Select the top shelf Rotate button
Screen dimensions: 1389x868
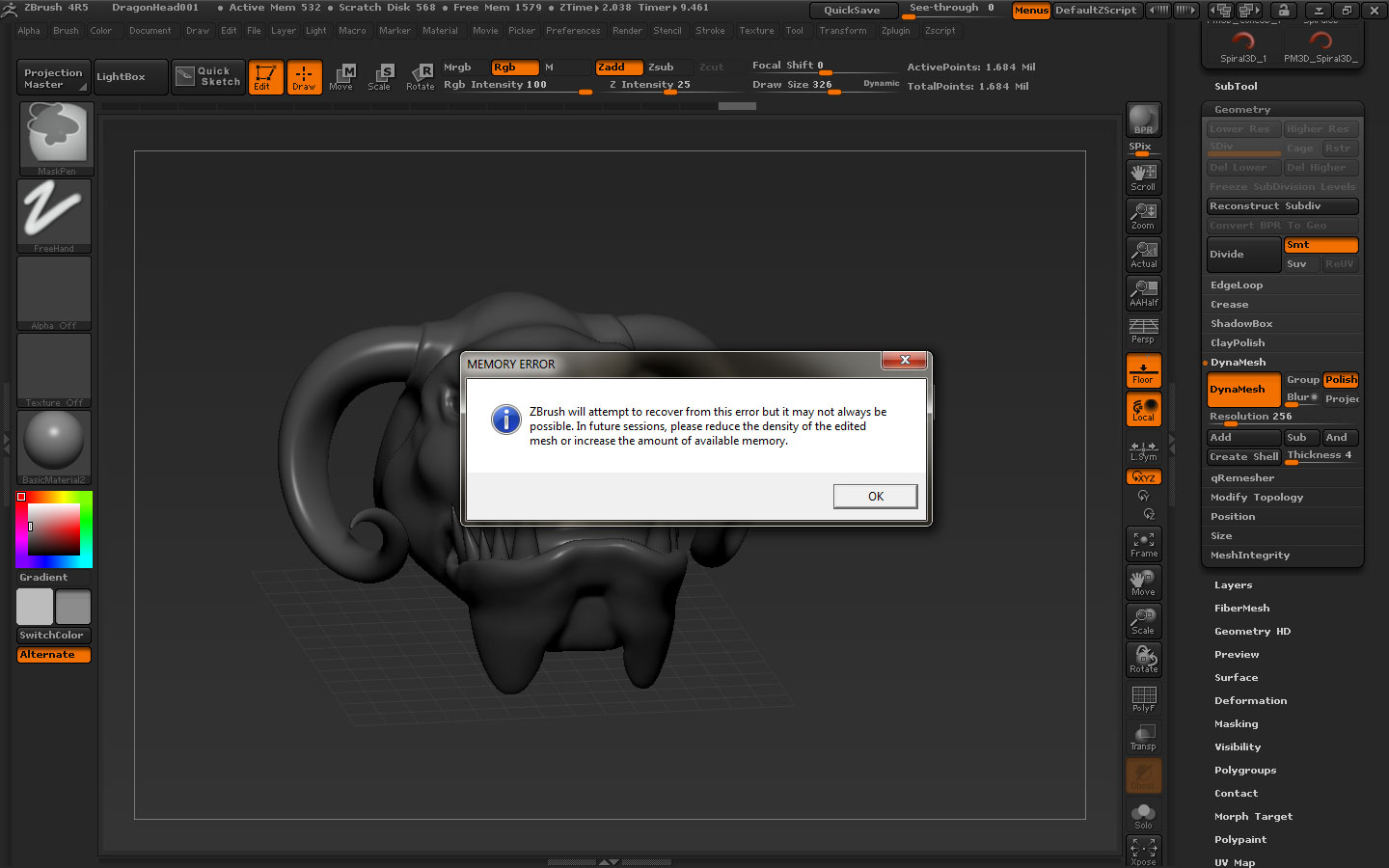(x=420, y=77)
